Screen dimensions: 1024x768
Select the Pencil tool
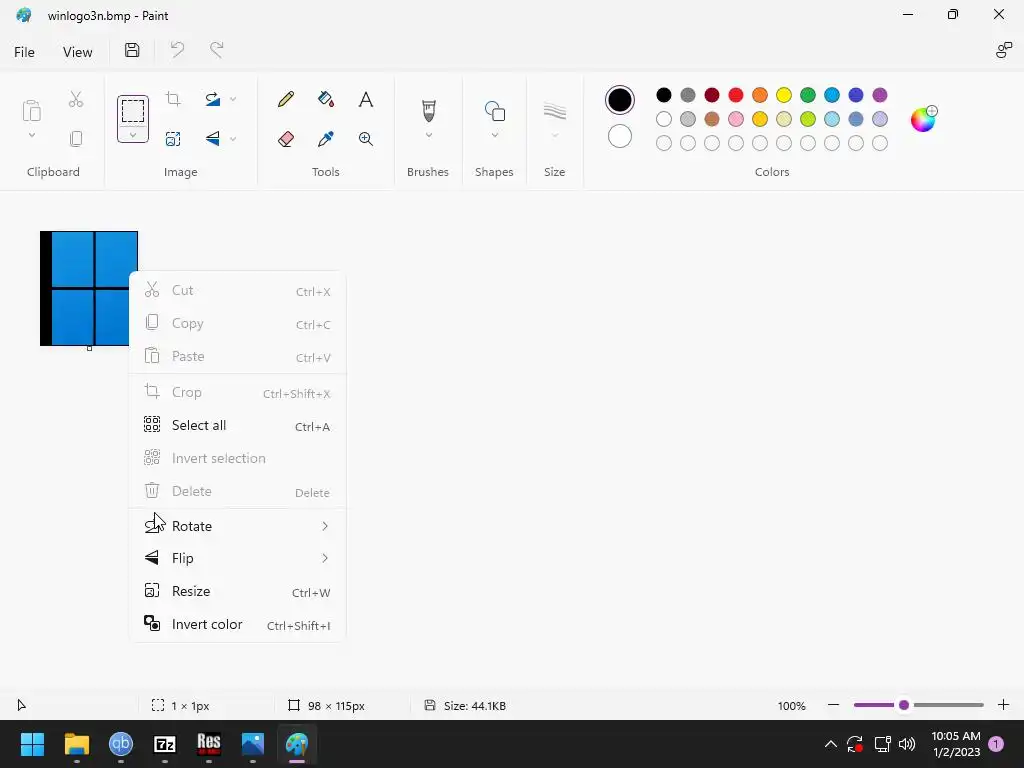[x=285, y=99]
